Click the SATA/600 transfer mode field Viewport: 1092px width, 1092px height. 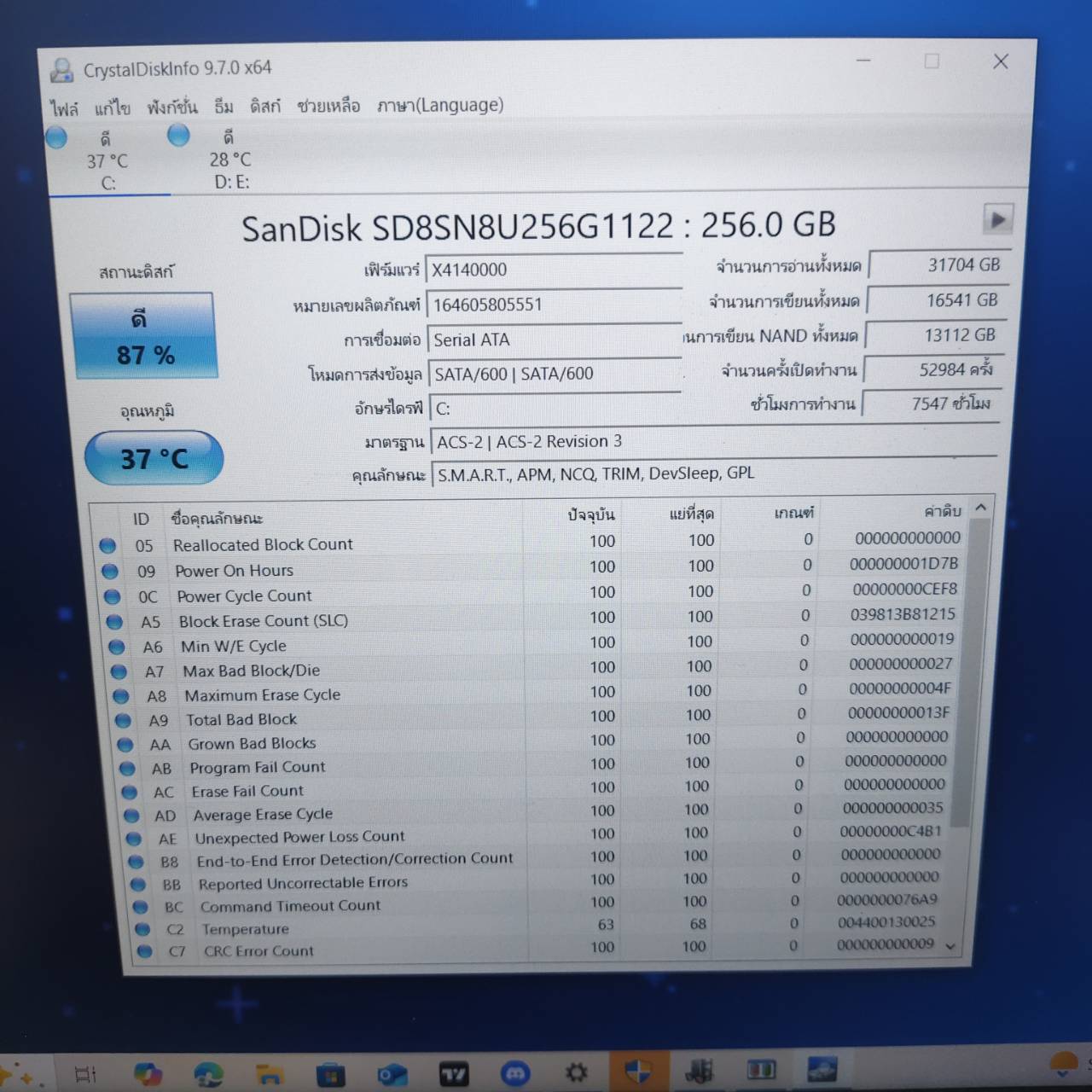(x=555, y=374)
